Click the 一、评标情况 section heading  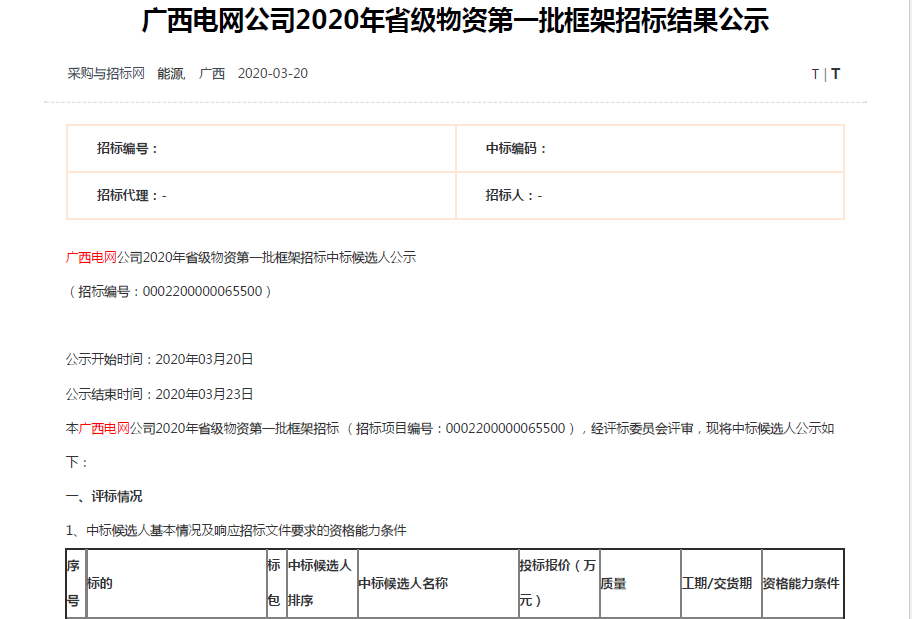[104, 496]
